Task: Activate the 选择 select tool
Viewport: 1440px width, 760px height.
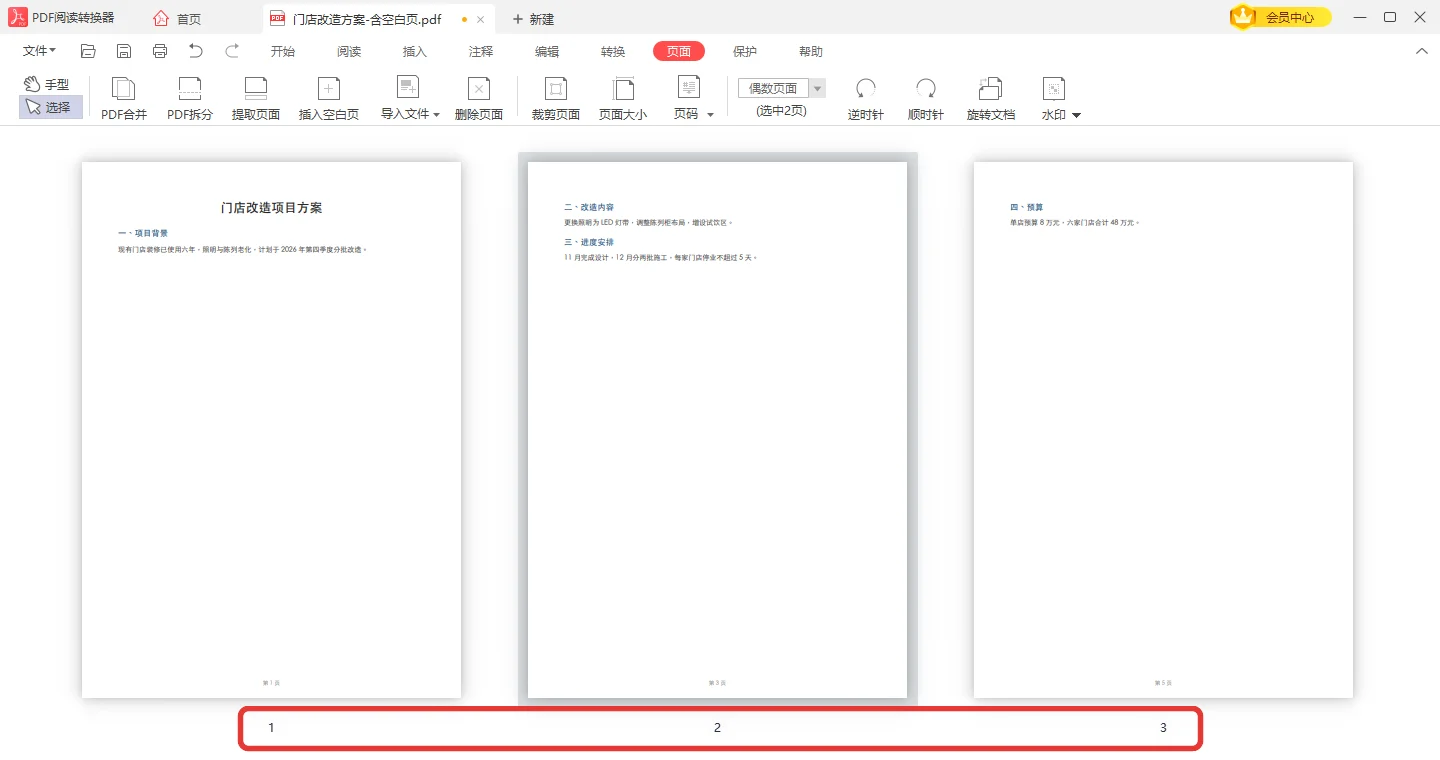Action: click(x=50, y=107)
